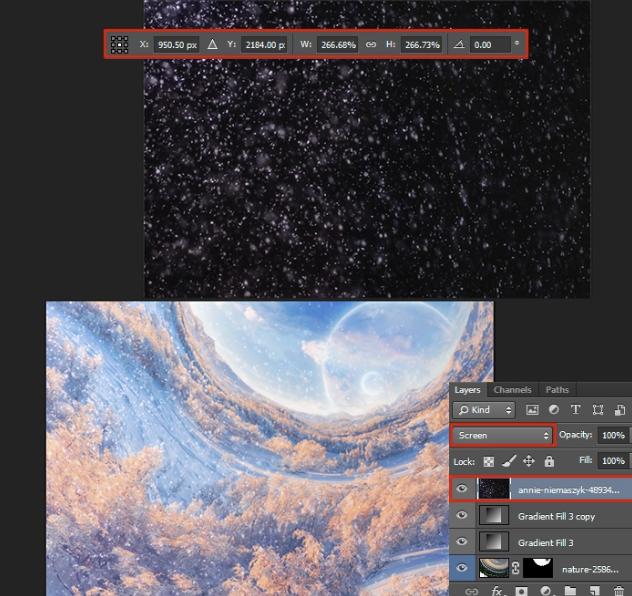This screenshot has width=632, height=596.
Task: Delete layer with trash icon
Action: tap(619, 591)
